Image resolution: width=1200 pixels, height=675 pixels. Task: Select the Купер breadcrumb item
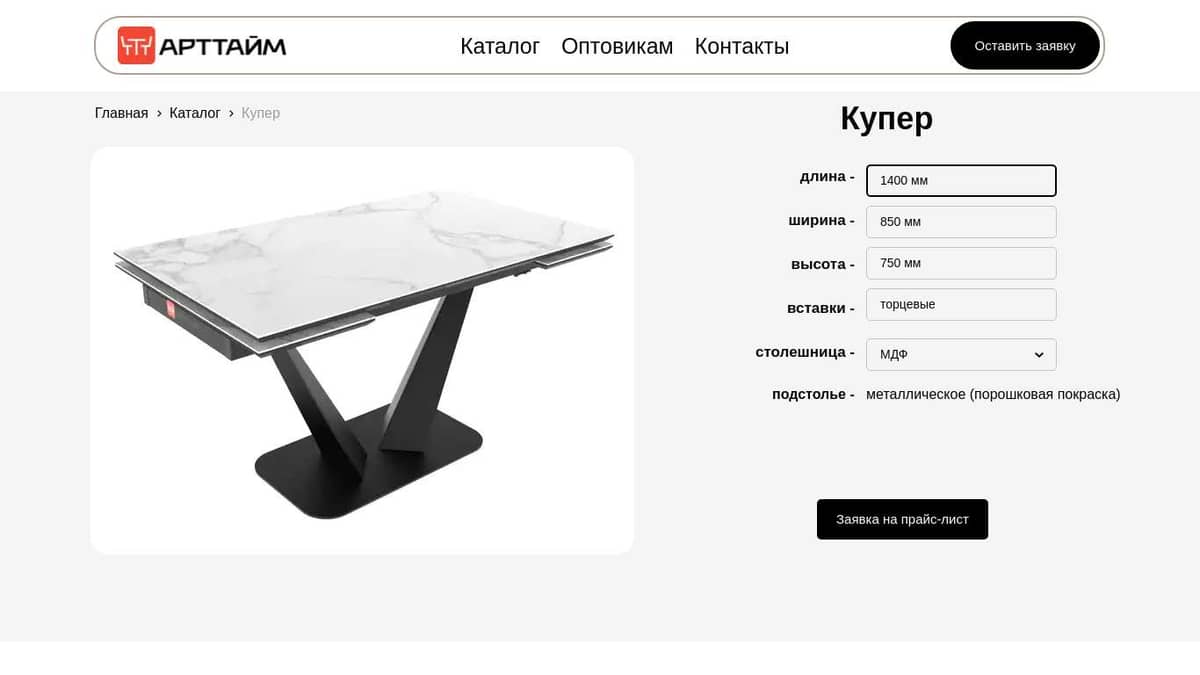point(261,113)
